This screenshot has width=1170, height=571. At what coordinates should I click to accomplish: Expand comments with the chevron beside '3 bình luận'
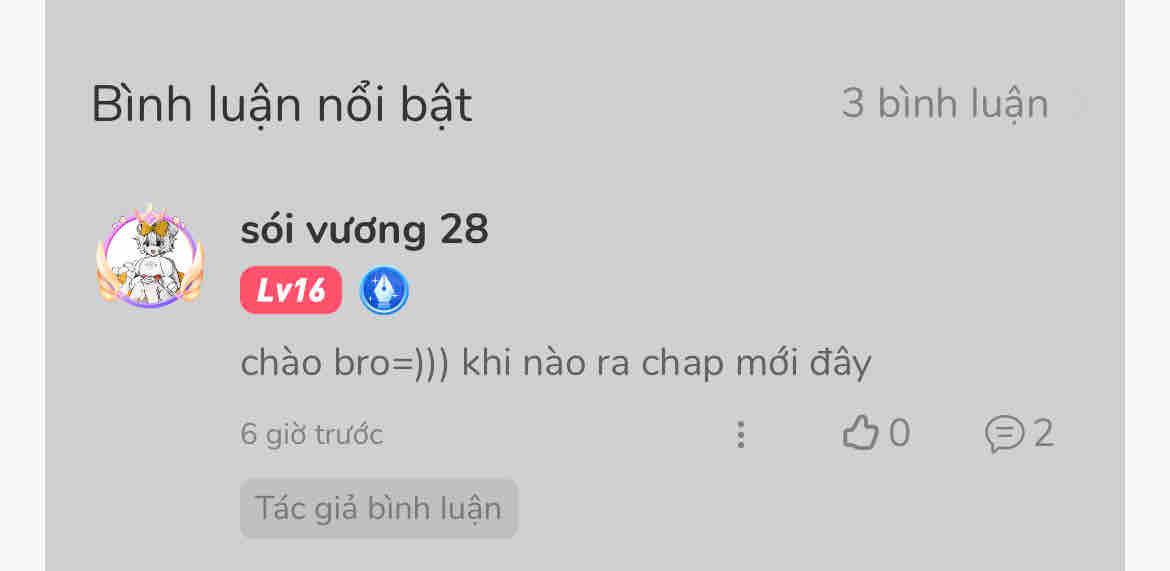click(x=1079, y=104)
